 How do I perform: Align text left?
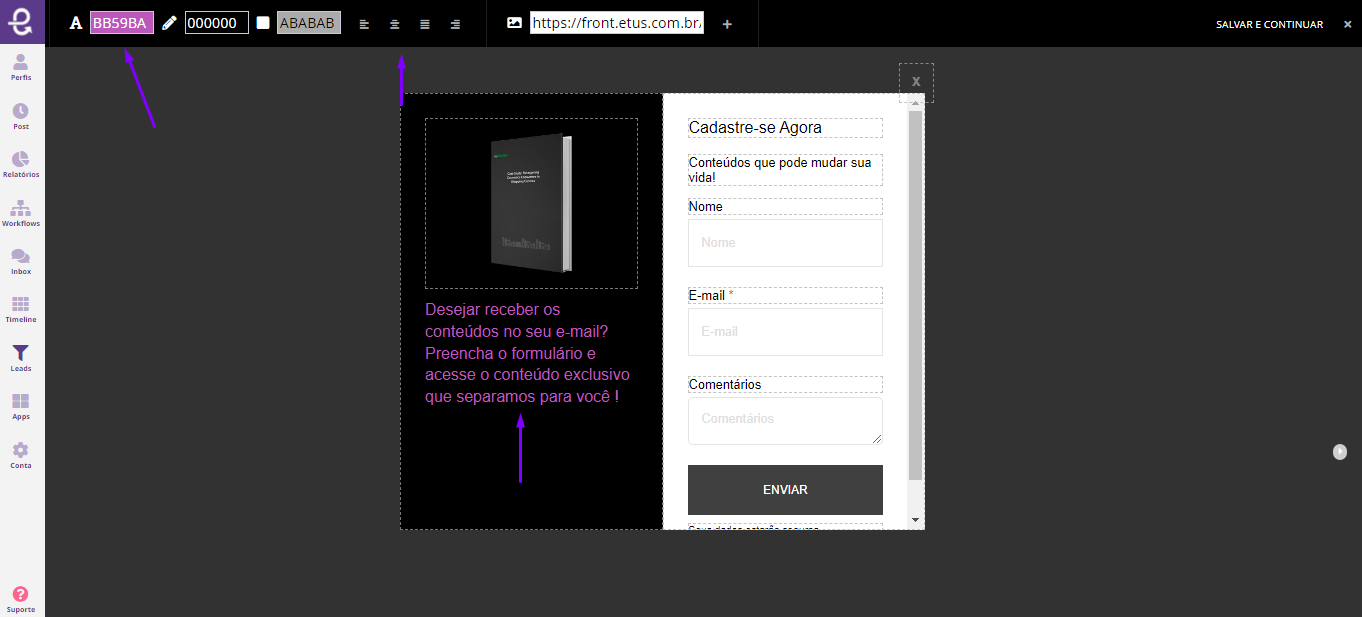click(364, 24)
